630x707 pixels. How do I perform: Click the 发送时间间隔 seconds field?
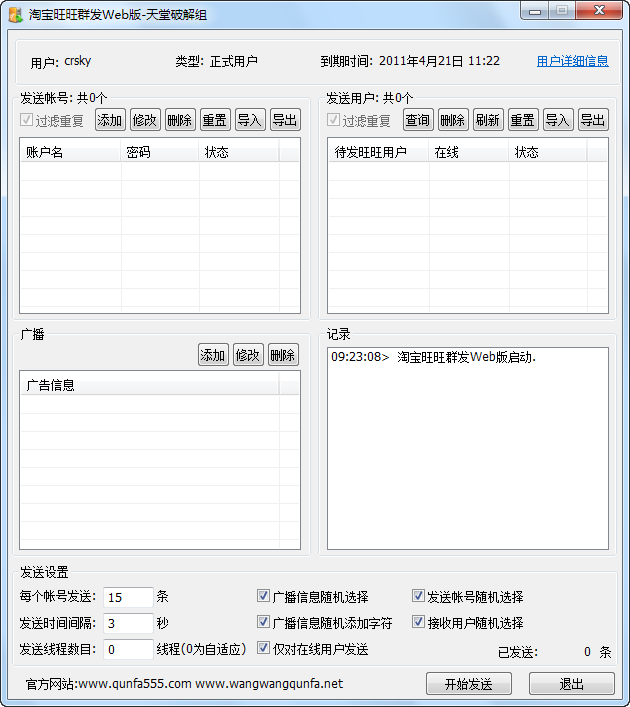(128, 623)
